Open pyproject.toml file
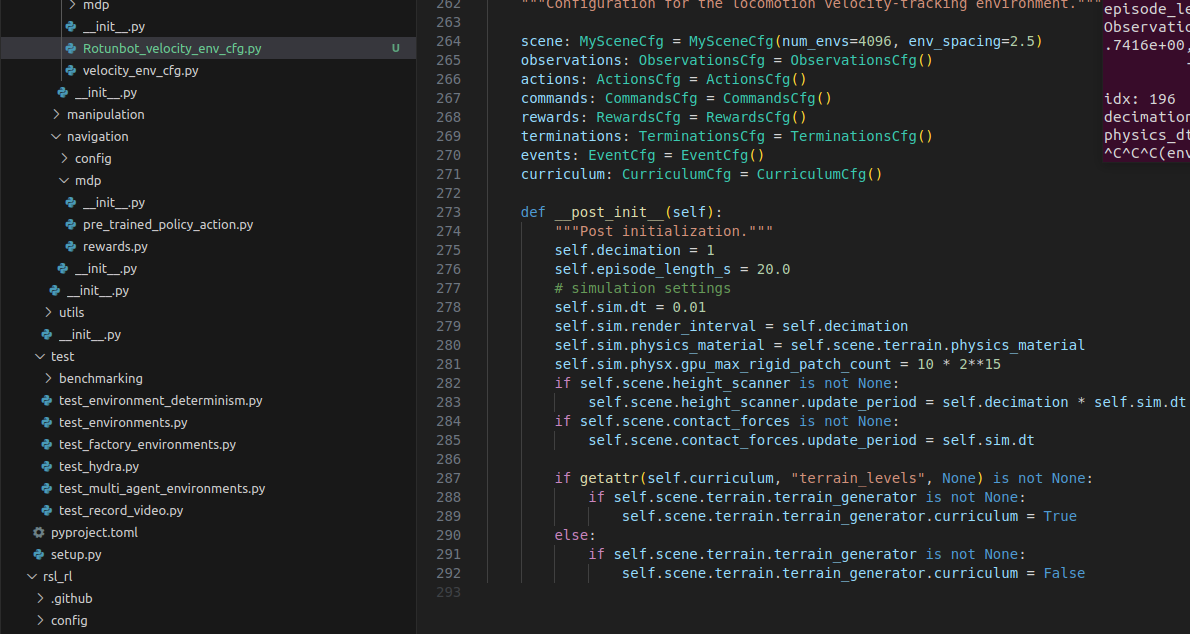The width and height of the screenshot is (1190, 634). [94, 532]
